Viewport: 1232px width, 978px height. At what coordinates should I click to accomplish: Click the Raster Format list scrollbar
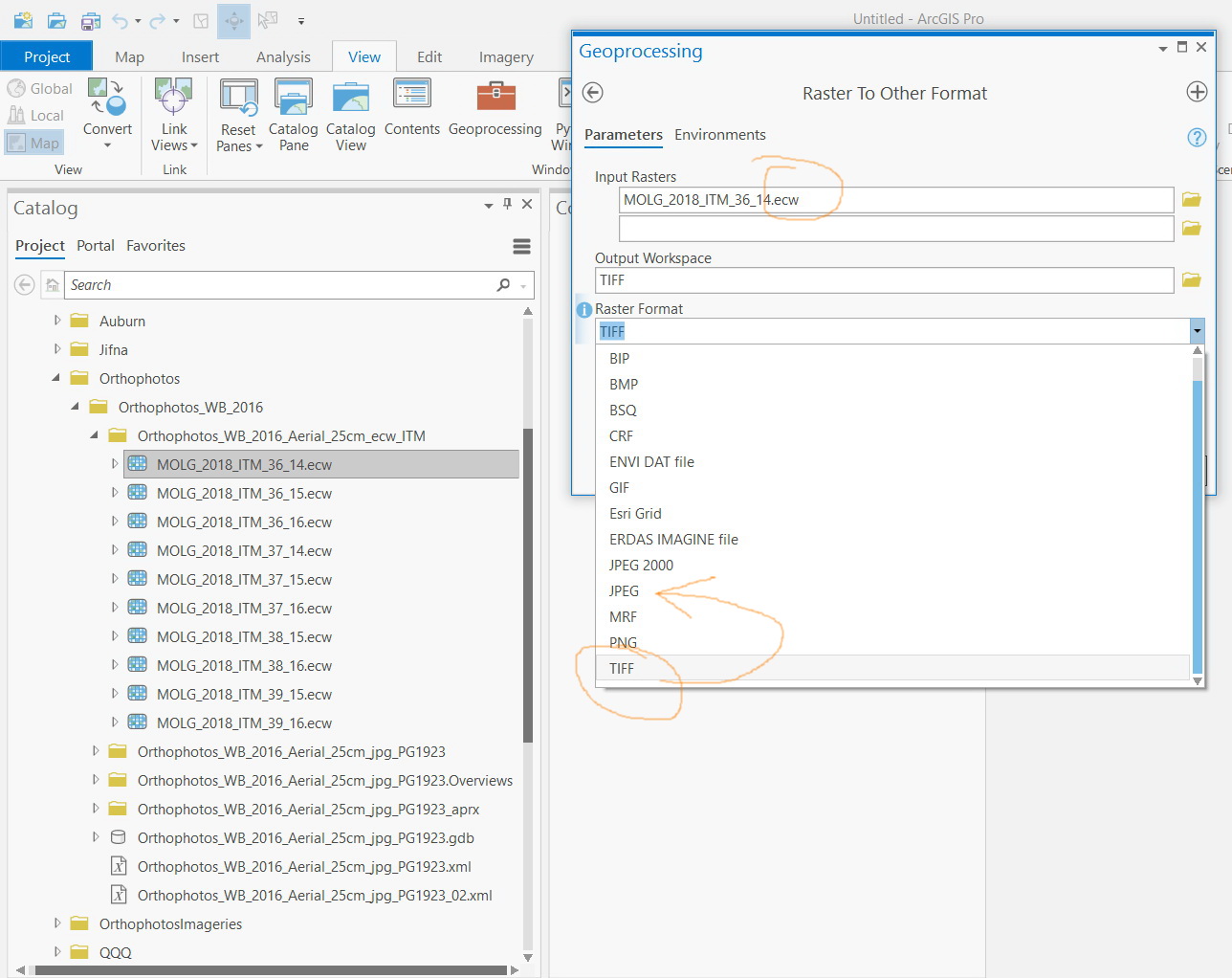[x=1197, y=528]
